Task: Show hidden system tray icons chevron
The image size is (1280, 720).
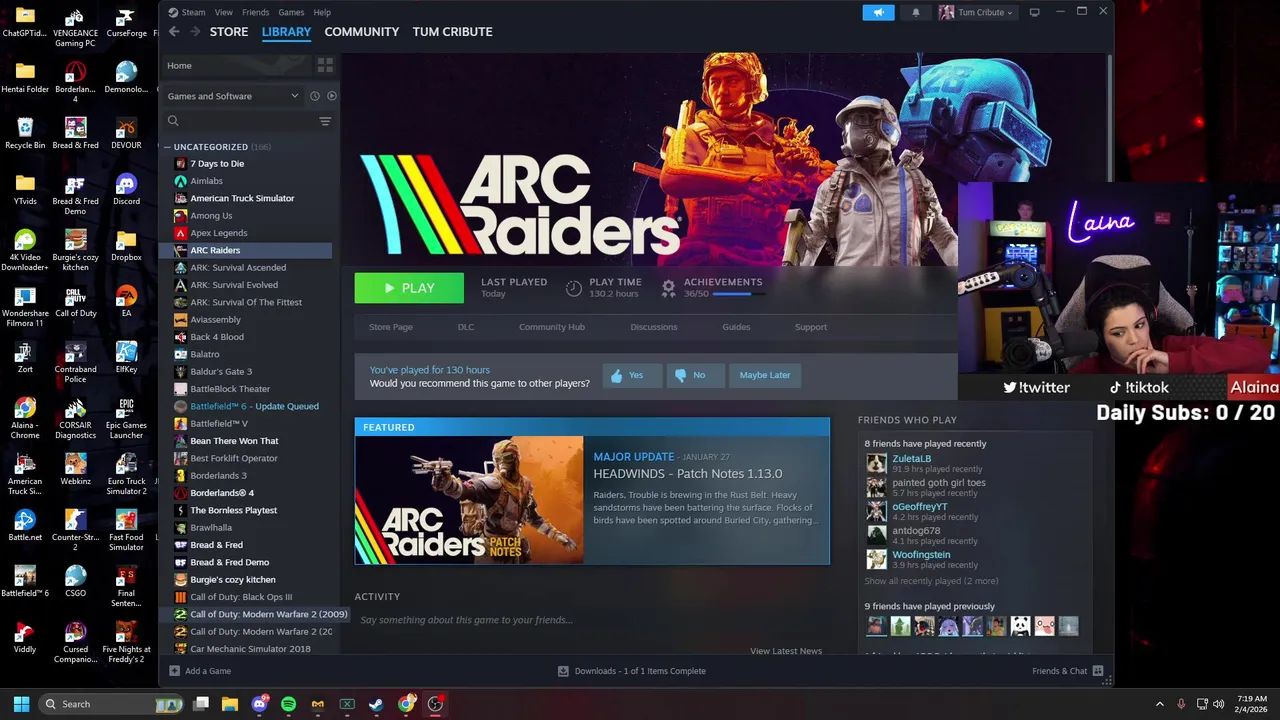Action: tap(1160, 704)
